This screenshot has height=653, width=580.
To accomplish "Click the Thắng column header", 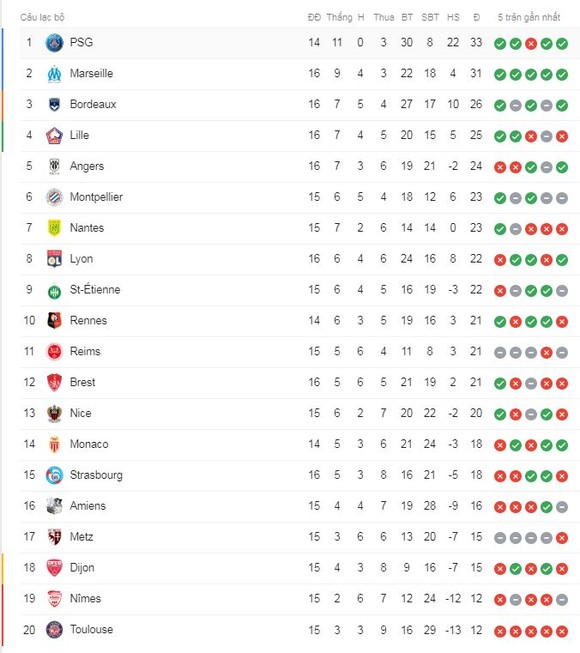I will (x=339, y=17).
